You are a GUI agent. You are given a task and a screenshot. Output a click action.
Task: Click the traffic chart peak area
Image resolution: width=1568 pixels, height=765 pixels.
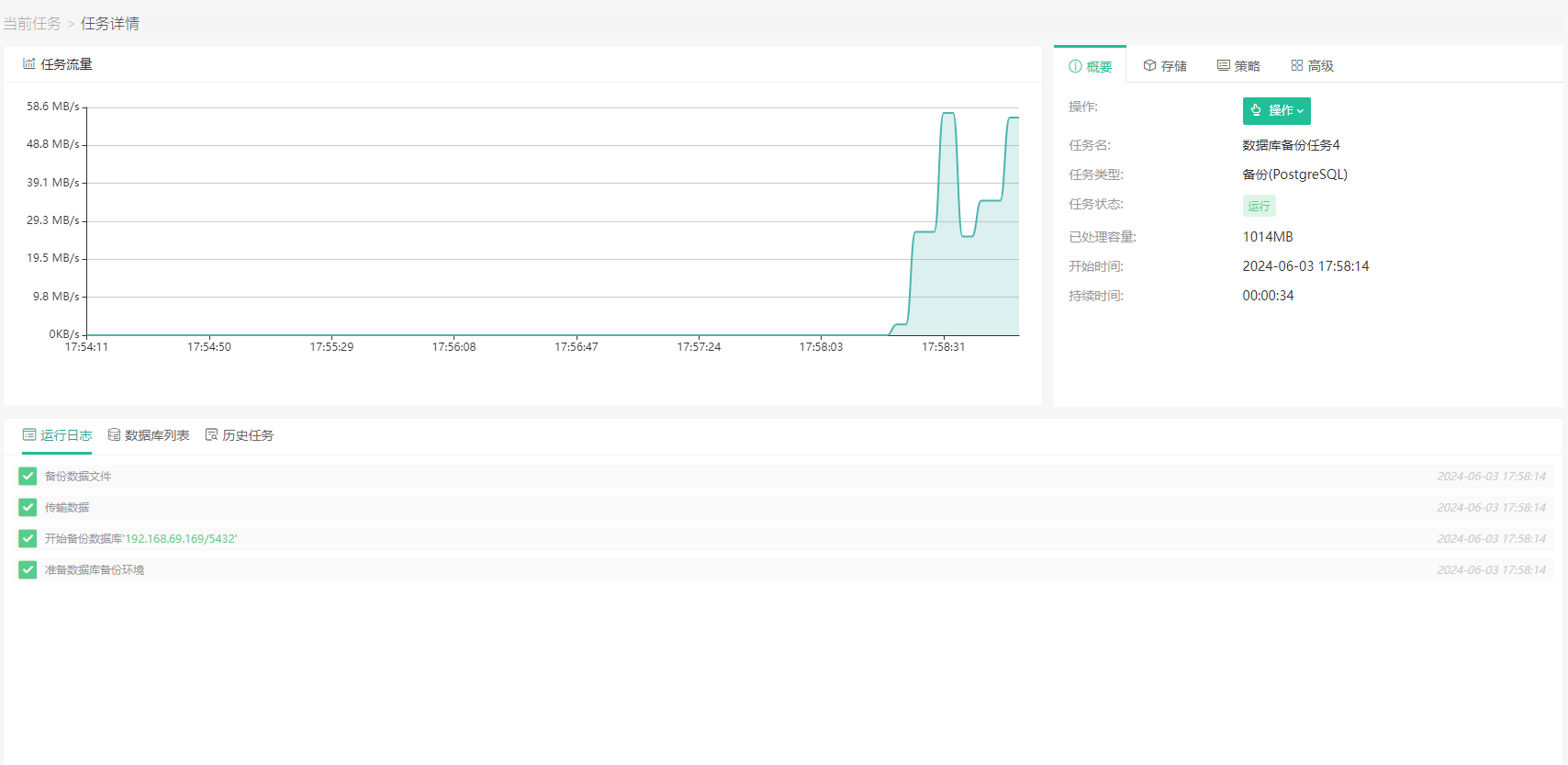[x=949, y=114]
